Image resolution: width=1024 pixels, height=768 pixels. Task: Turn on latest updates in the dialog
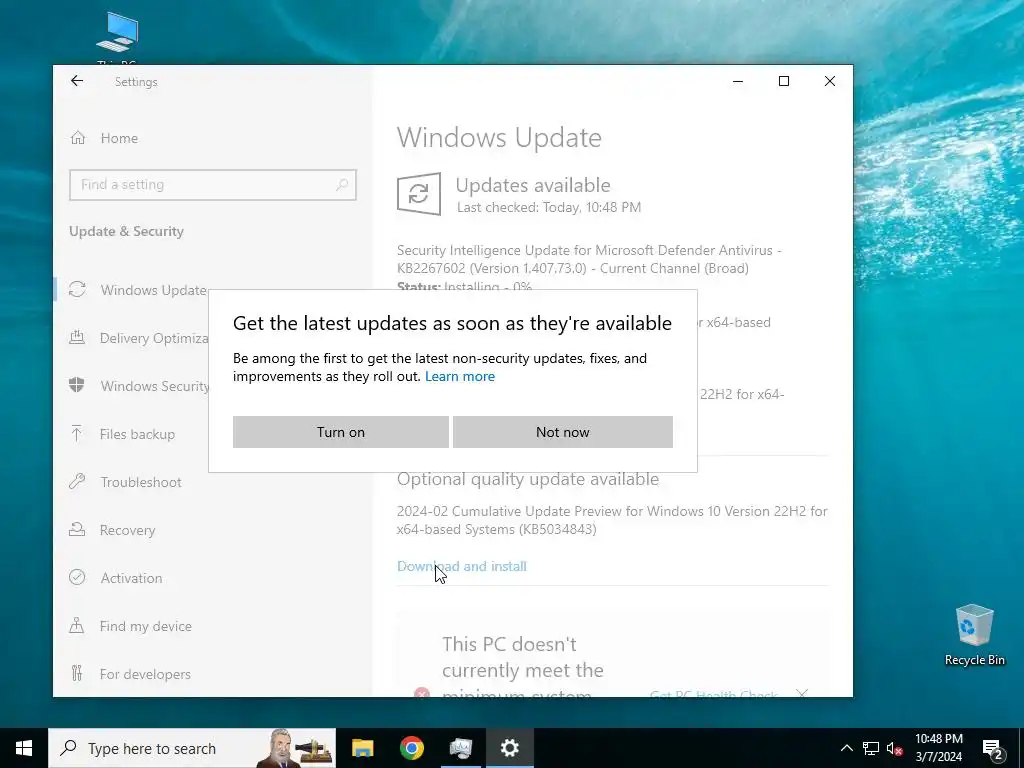click(x=340, y=432)
